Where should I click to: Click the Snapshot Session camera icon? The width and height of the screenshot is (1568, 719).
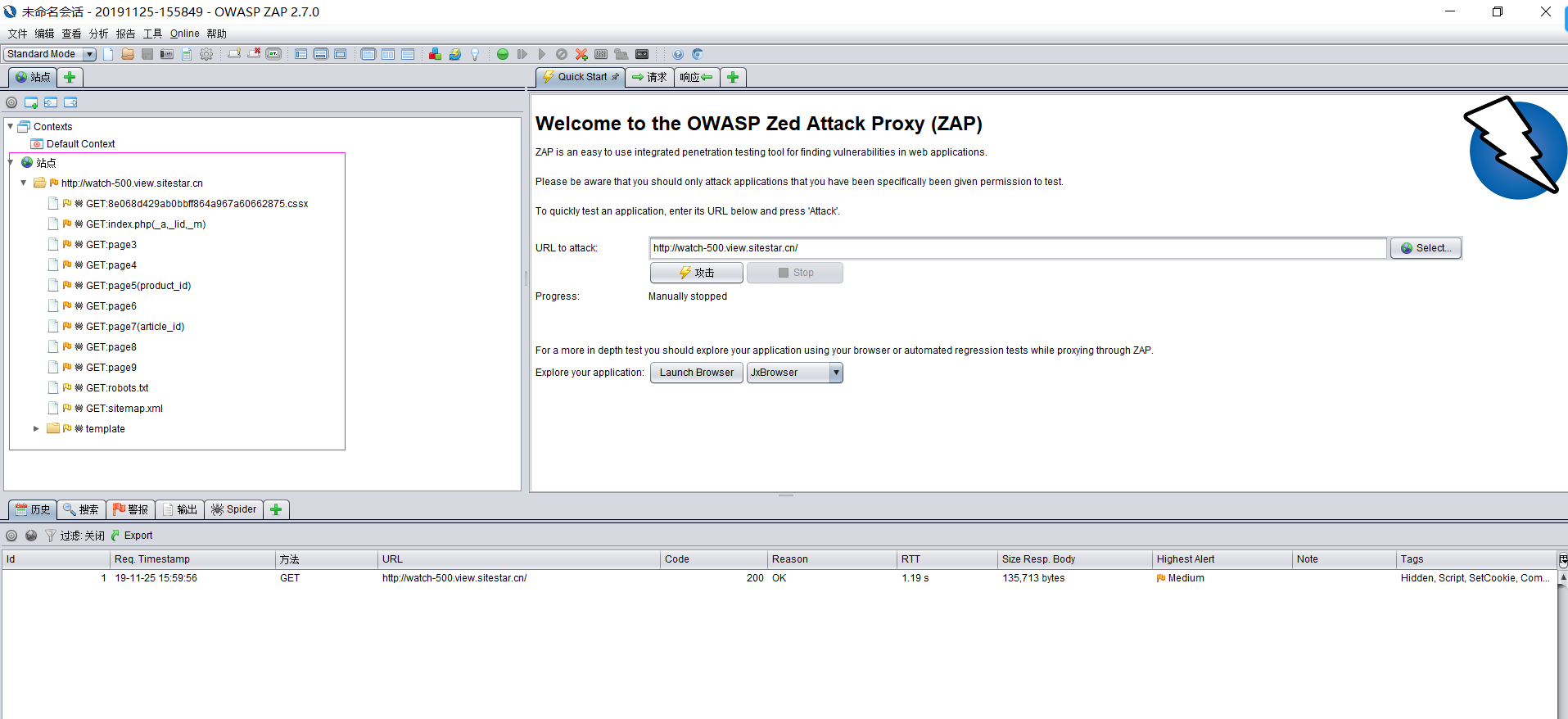(167, 54)
